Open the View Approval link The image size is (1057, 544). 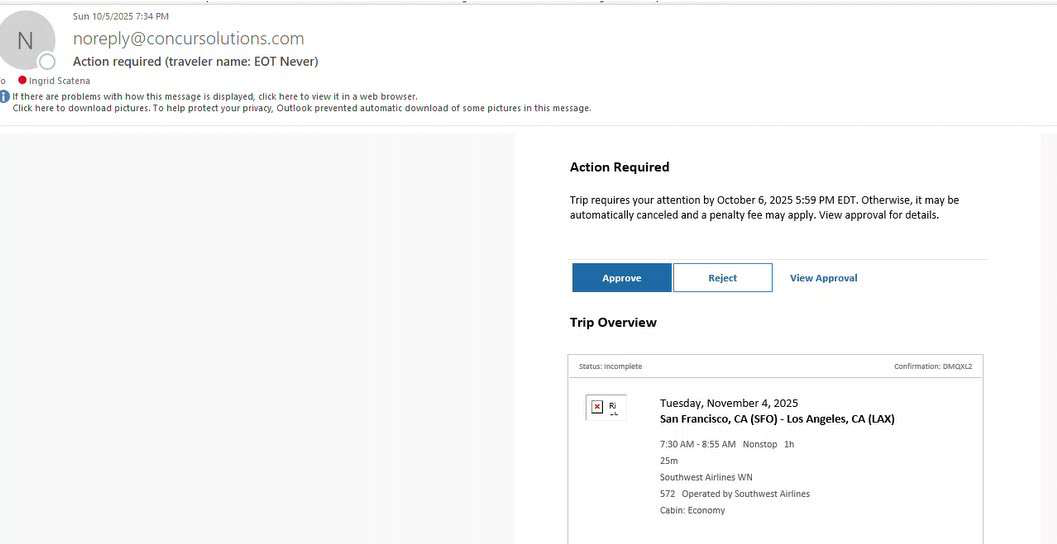click(824, 278)
